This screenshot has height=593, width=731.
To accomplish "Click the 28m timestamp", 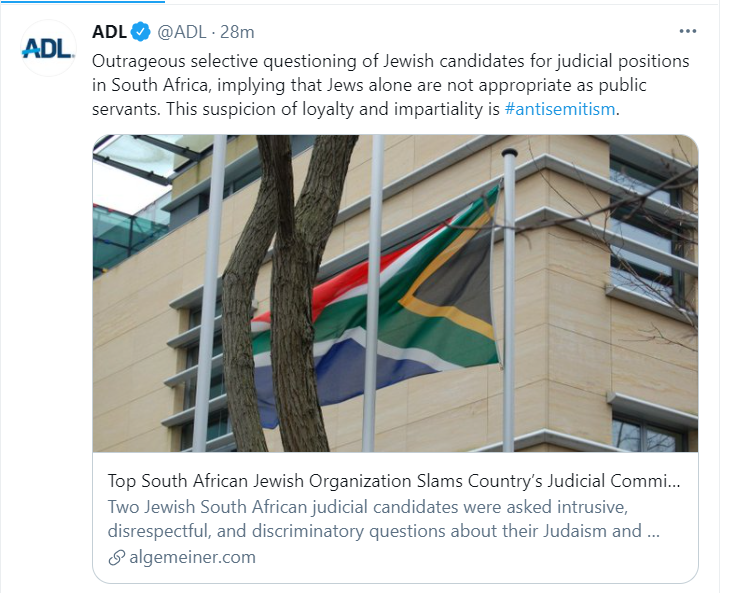I will pyautogui.click(x=237, y=32).
